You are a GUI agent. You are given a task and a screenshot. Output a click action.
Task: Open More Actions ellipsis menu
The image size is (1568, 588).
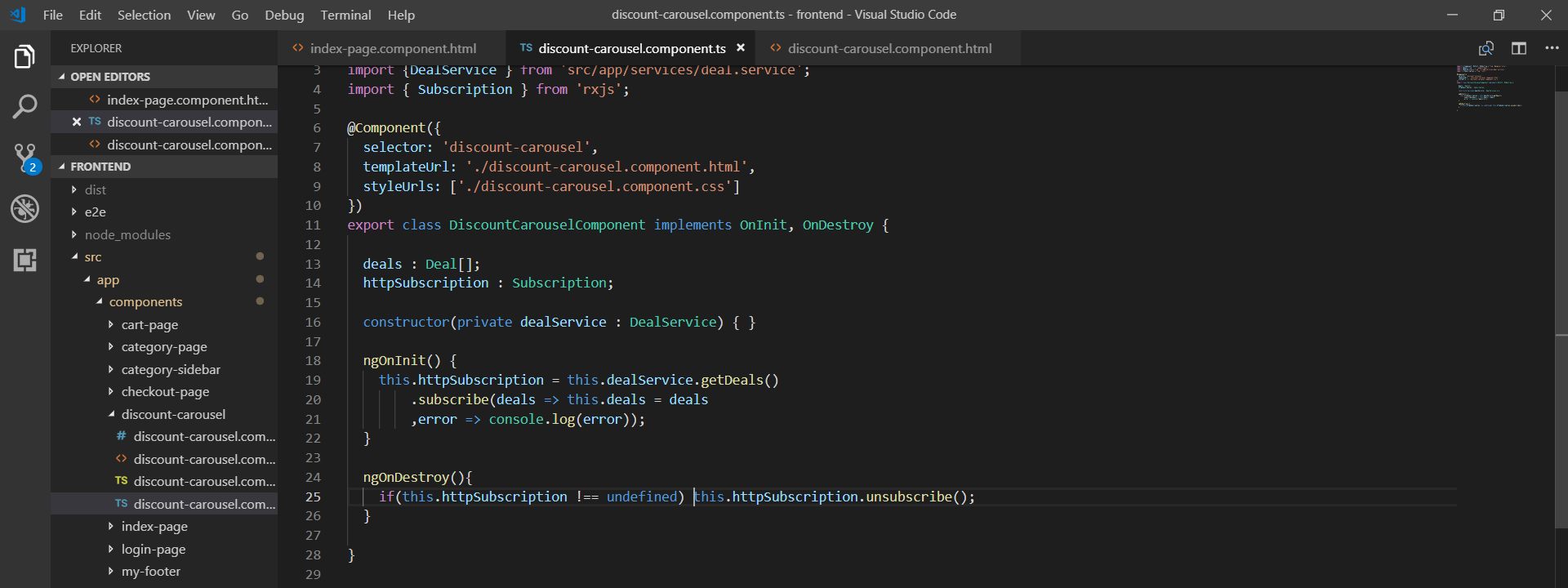coord(1552,48)
